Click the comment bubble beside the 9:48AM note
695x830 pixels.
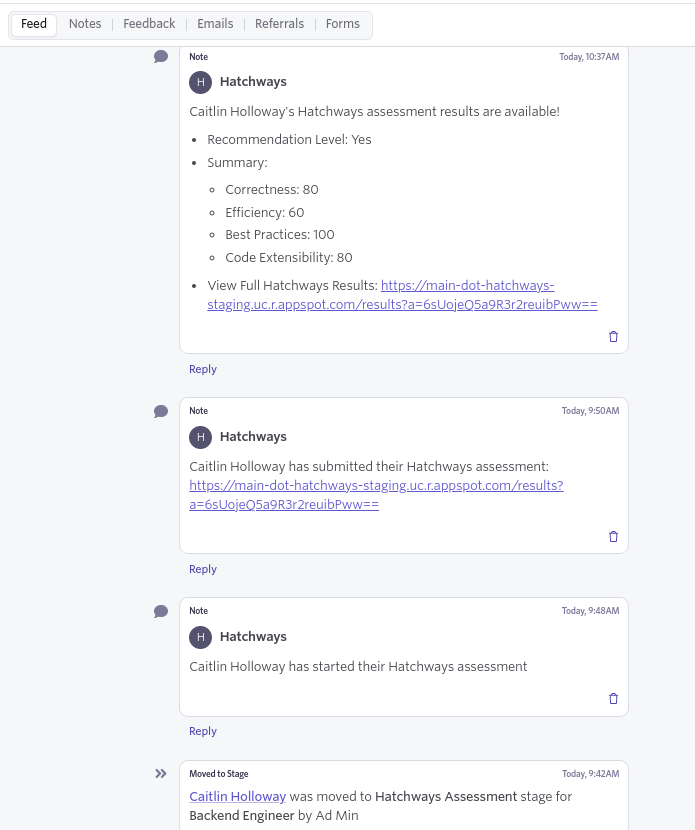(x=160, y=611)
